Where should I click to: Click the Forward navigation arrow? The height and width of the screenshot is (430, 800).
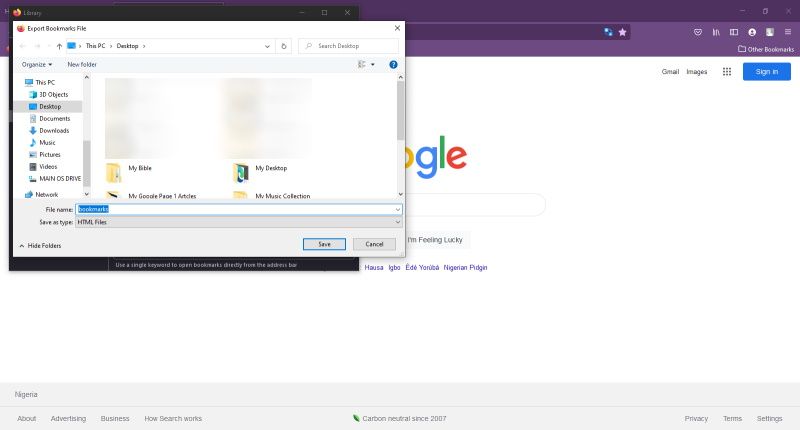(x=37, y=46)
